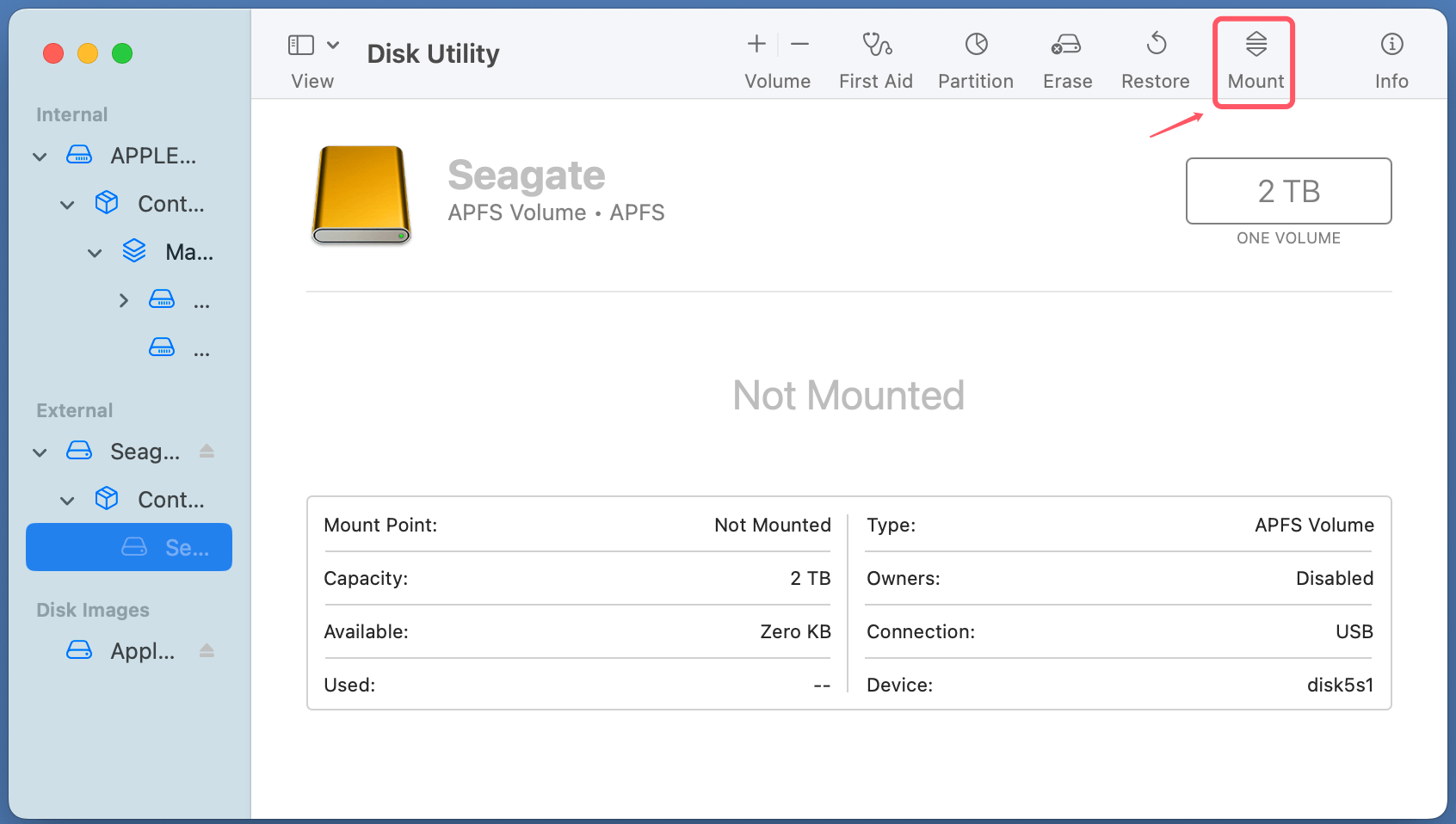1456x824 pixels.
Task: Click the Disk Utility title
Action: click(x=433, y=53)
